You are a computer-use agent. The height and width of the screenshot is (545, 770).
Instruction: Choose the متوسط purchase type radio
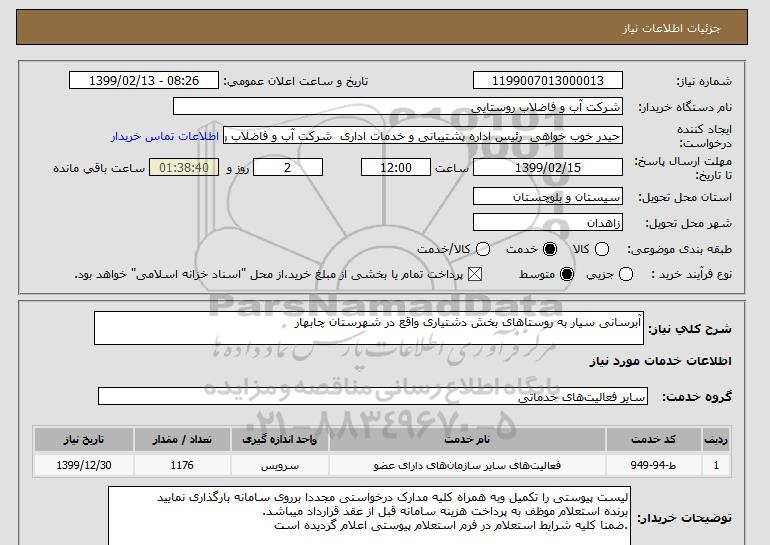(567, 274)
